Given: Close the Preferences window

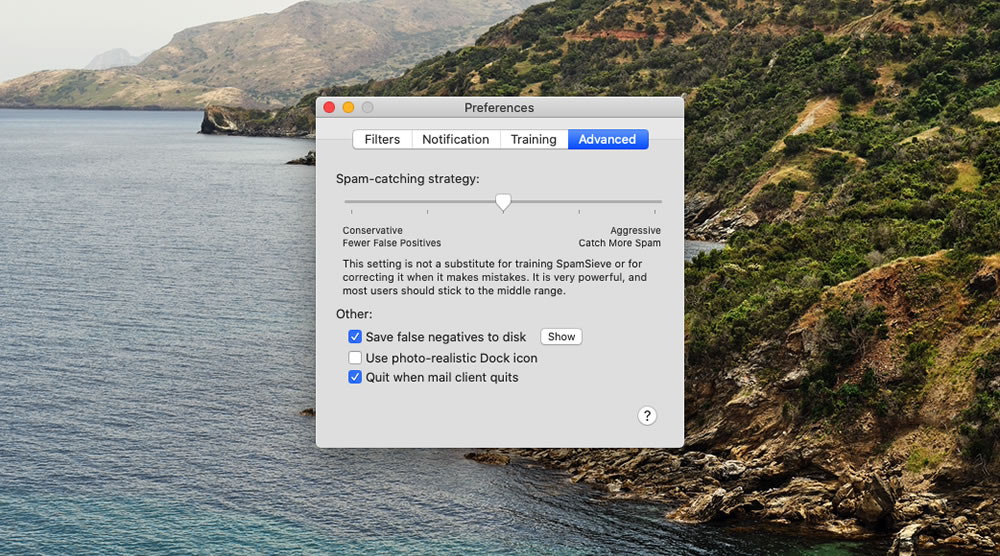Looking at the screenshot, I should point(329,107).
